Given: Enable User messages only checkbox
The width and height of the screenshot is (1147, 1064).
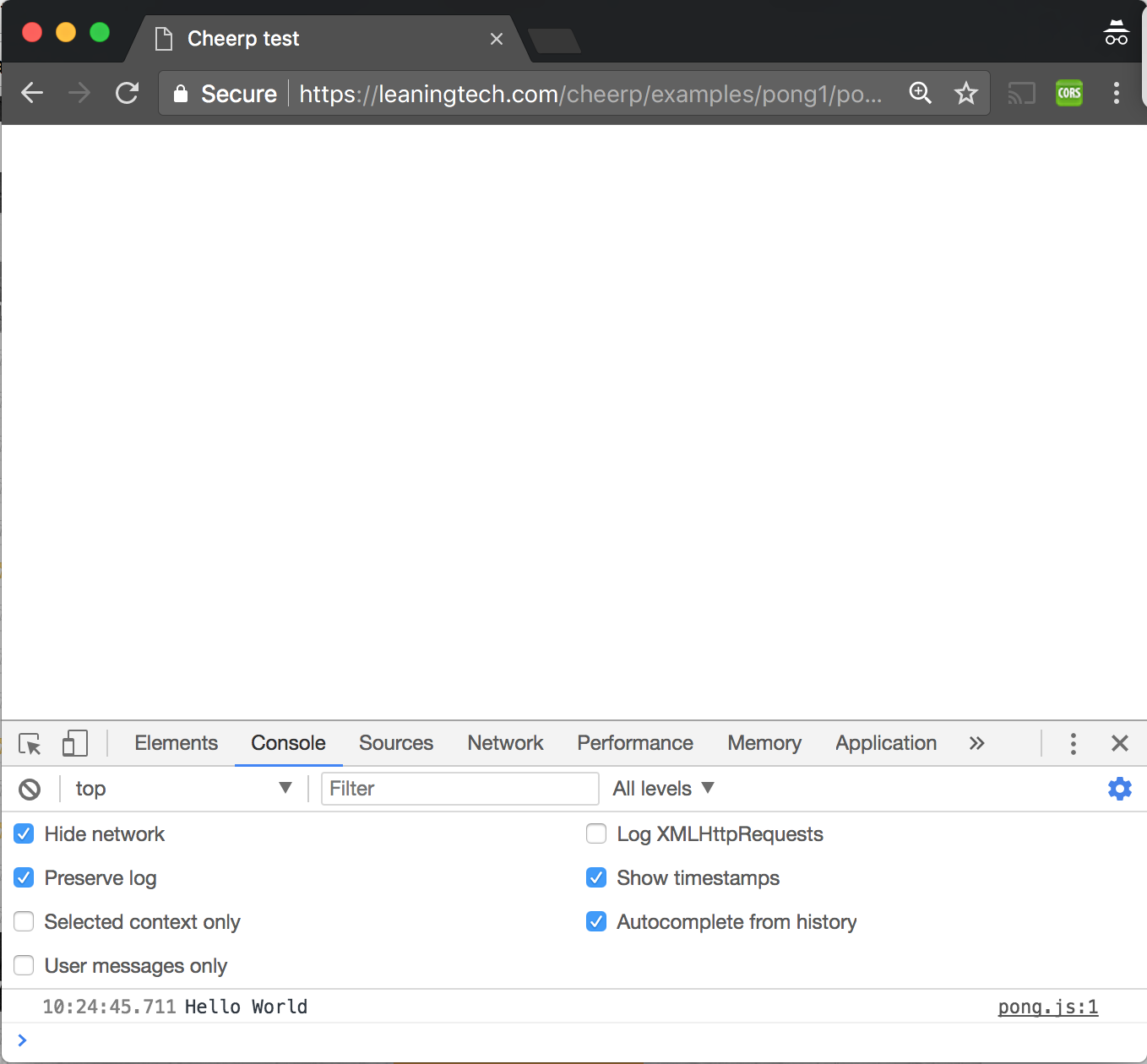Looking at the screenshot, I should pos(24,966).
